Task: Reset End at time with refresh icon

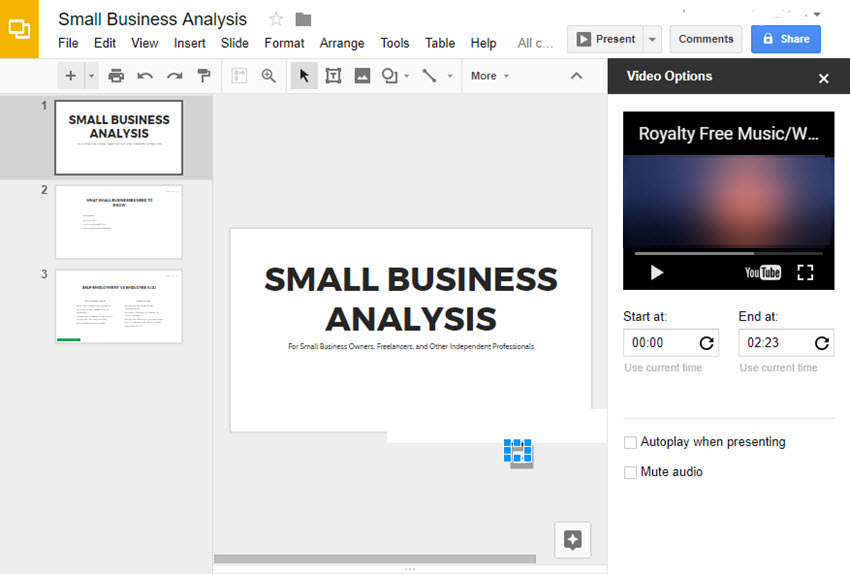Action: [x=822, y=343]
